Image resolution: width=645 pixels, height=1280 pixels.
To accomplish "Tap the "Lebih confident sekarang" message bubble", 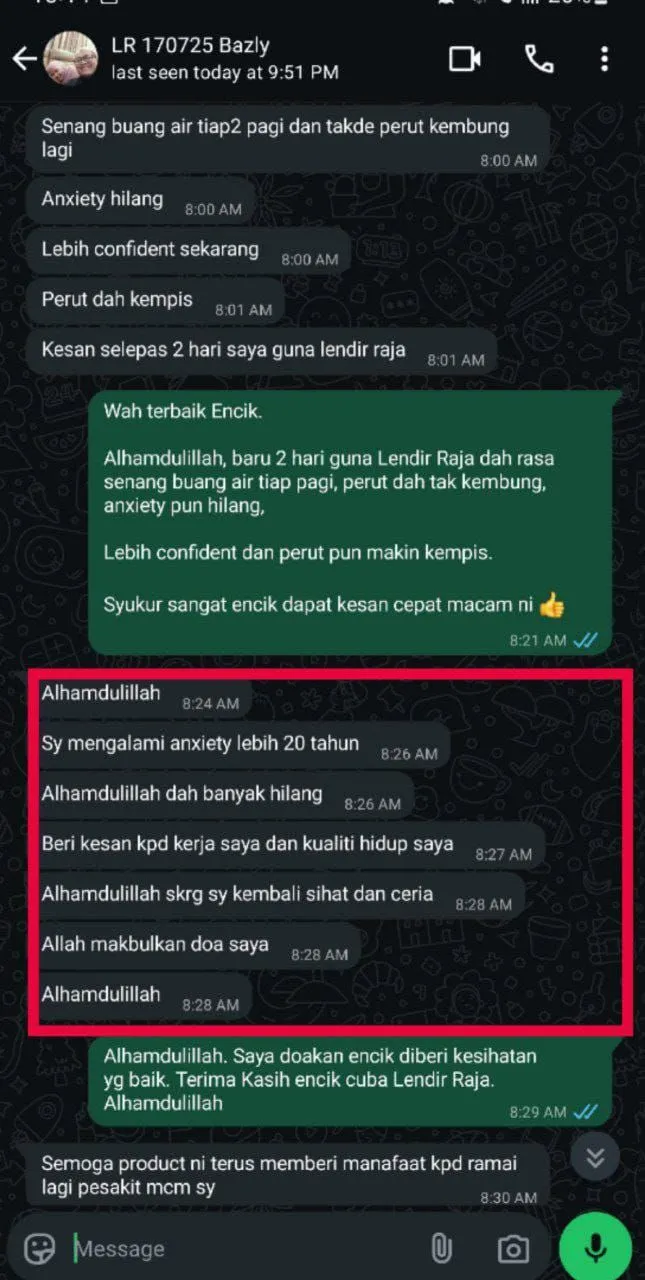I will point(189,252).
